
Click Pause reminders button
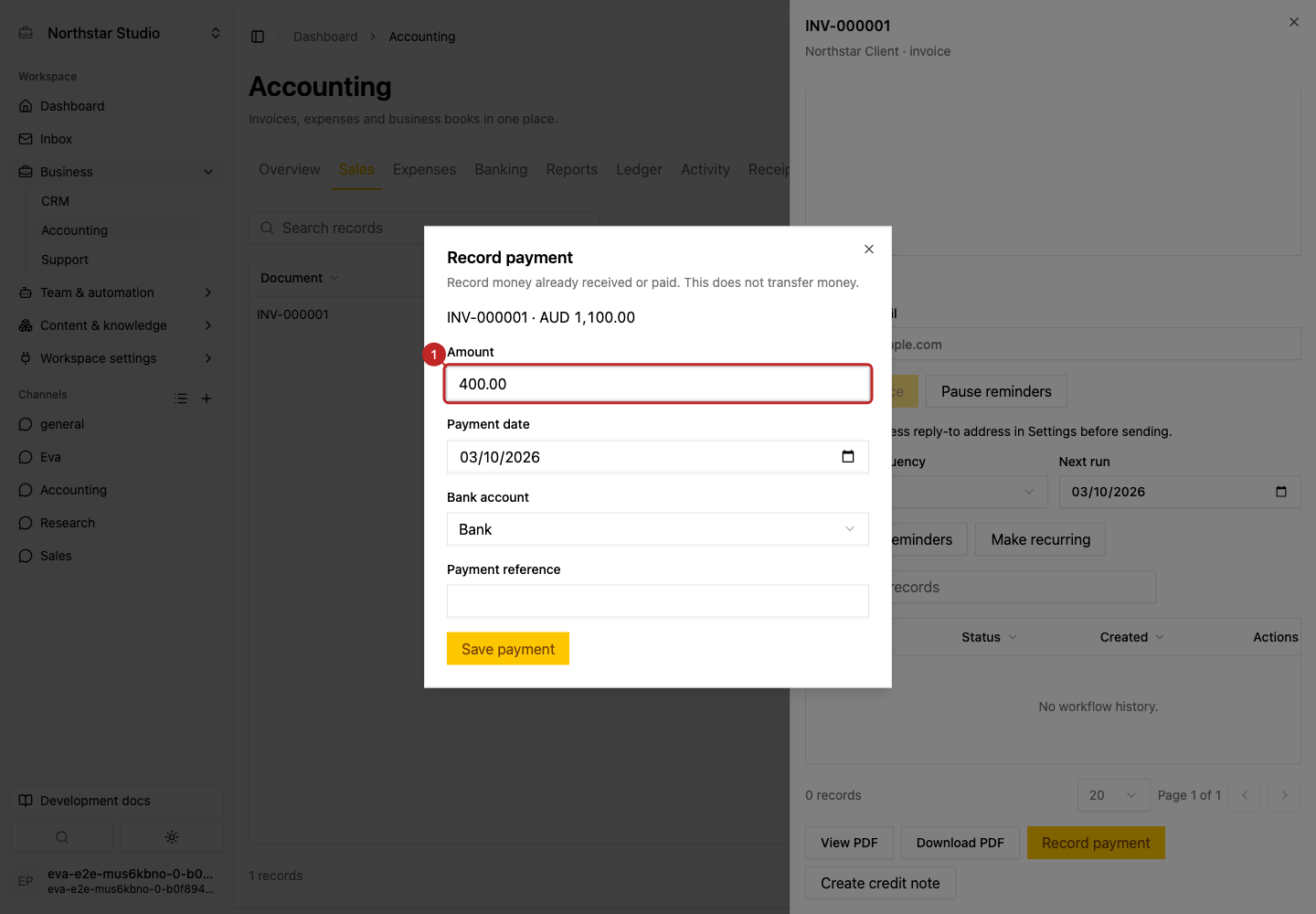[996, 391]
